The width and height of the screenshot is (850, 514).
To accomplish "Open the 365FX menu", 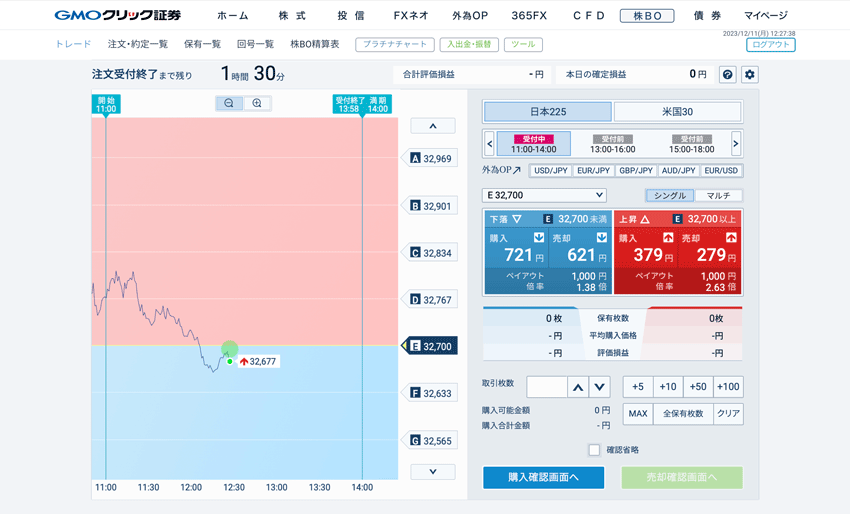I will pos(529,16).
